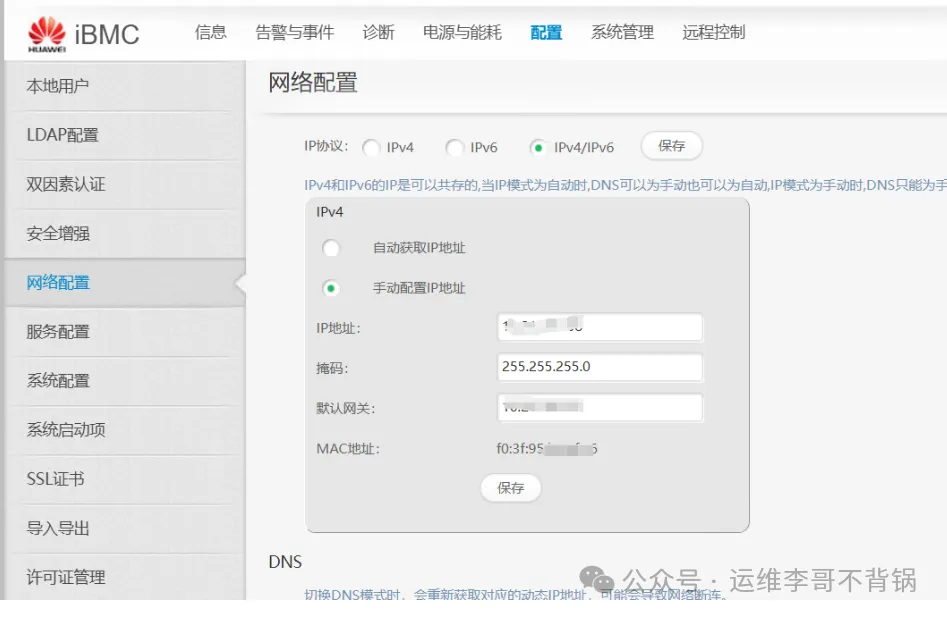Choose 手动配置IP地址 radio option

[x=331, y=288]
